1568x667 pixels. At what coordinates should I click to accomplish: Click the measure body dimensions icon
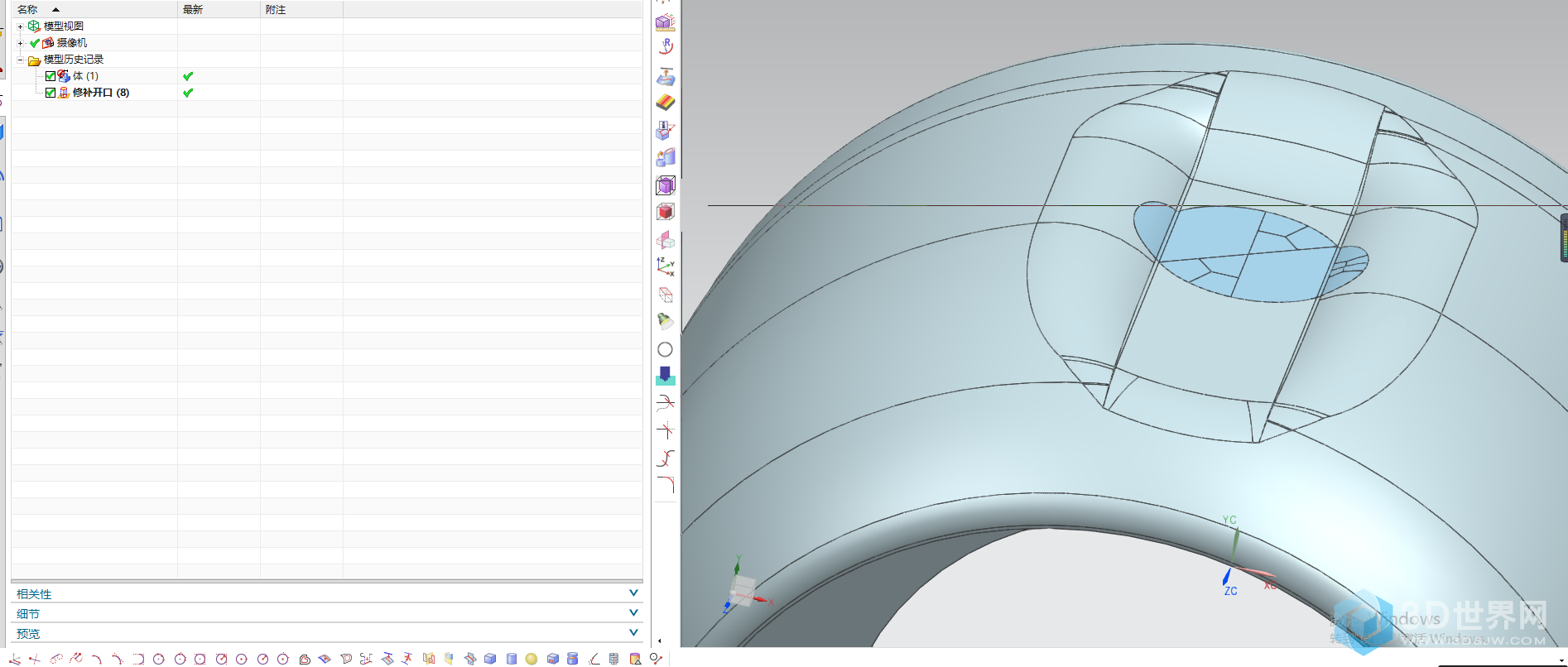click(666, 22)
